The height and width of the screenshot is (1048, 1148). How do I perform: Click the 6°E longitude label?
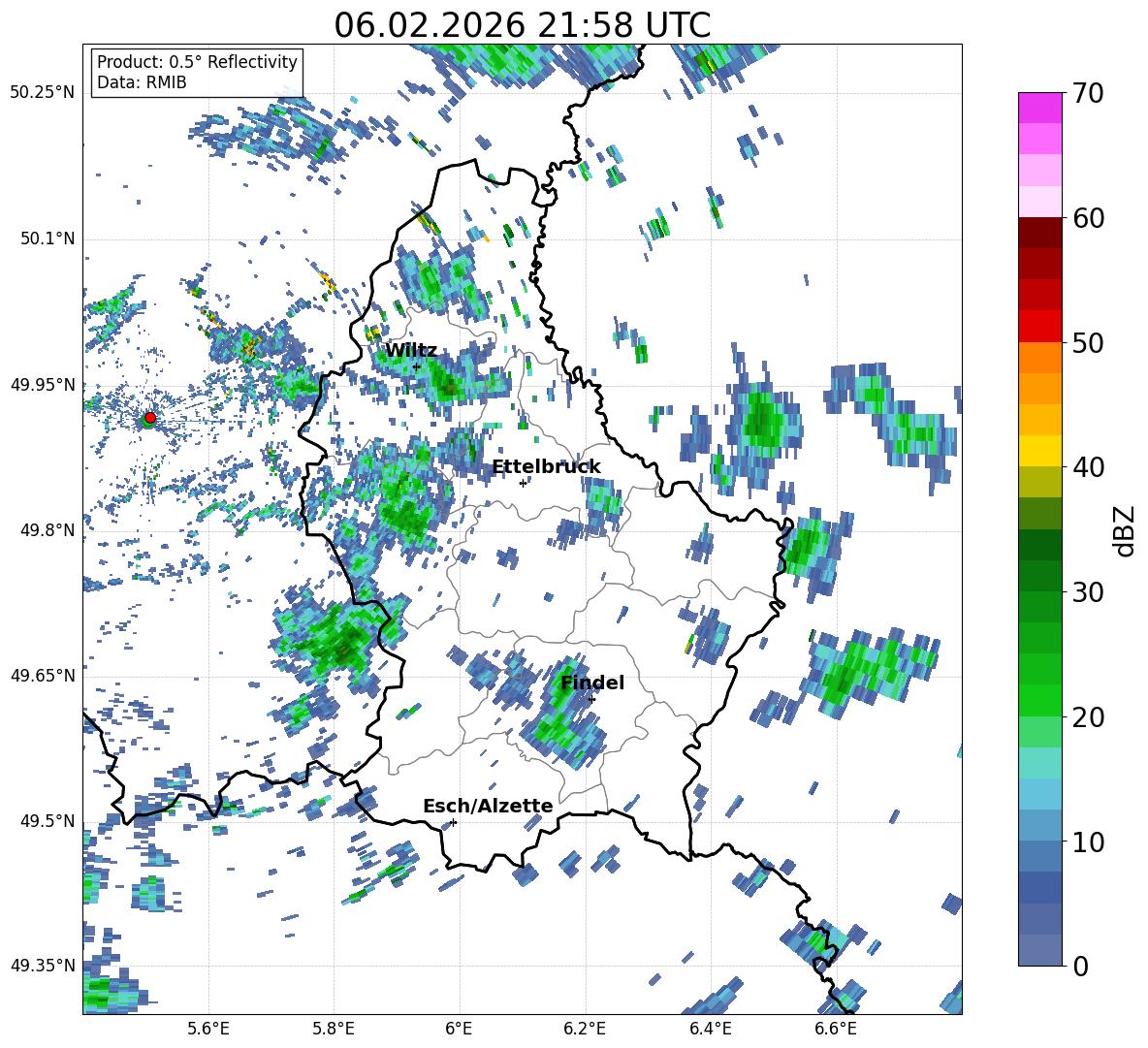click(459, 1029)
